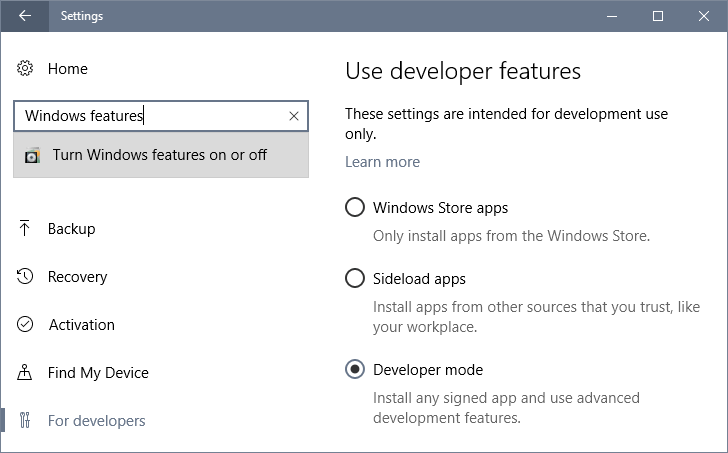Screen dimensions: 728x453
Task: Click text 'These settings are intended for development use only.'
Action: (x=507, y=123)
